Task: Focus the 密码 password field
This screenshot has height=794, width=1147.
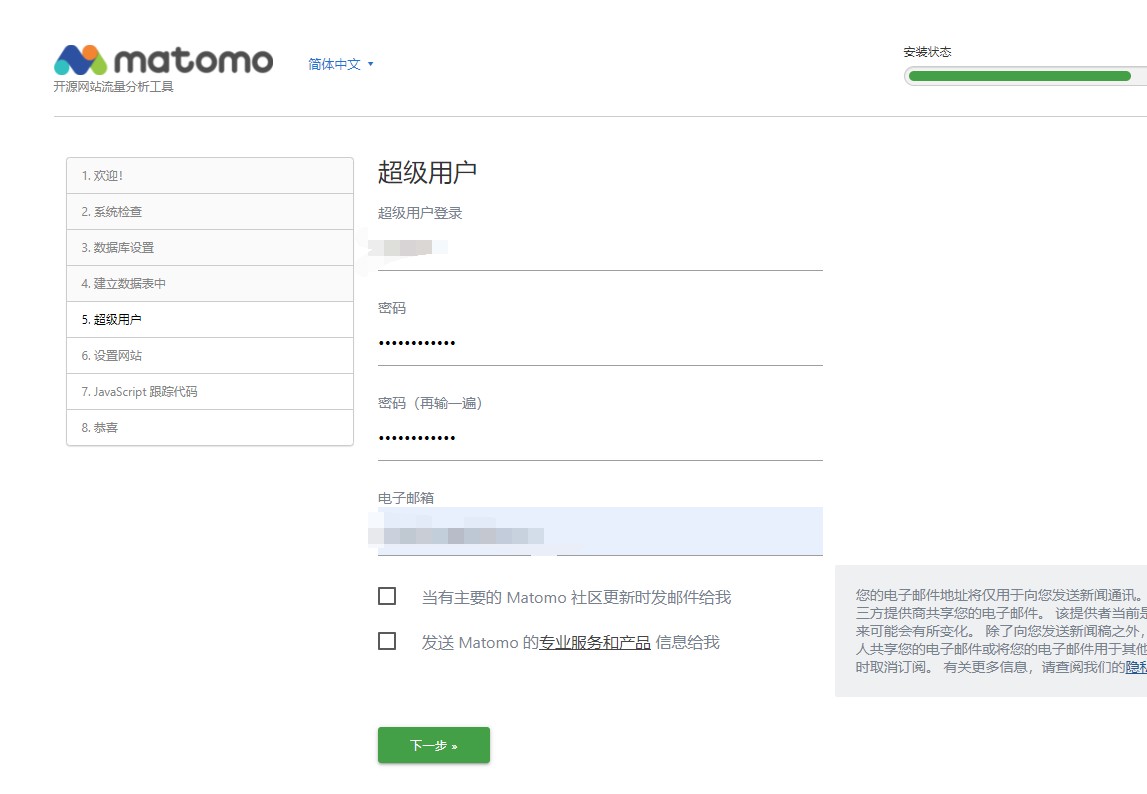Action: pyautogui.click(x=600, y=343)
